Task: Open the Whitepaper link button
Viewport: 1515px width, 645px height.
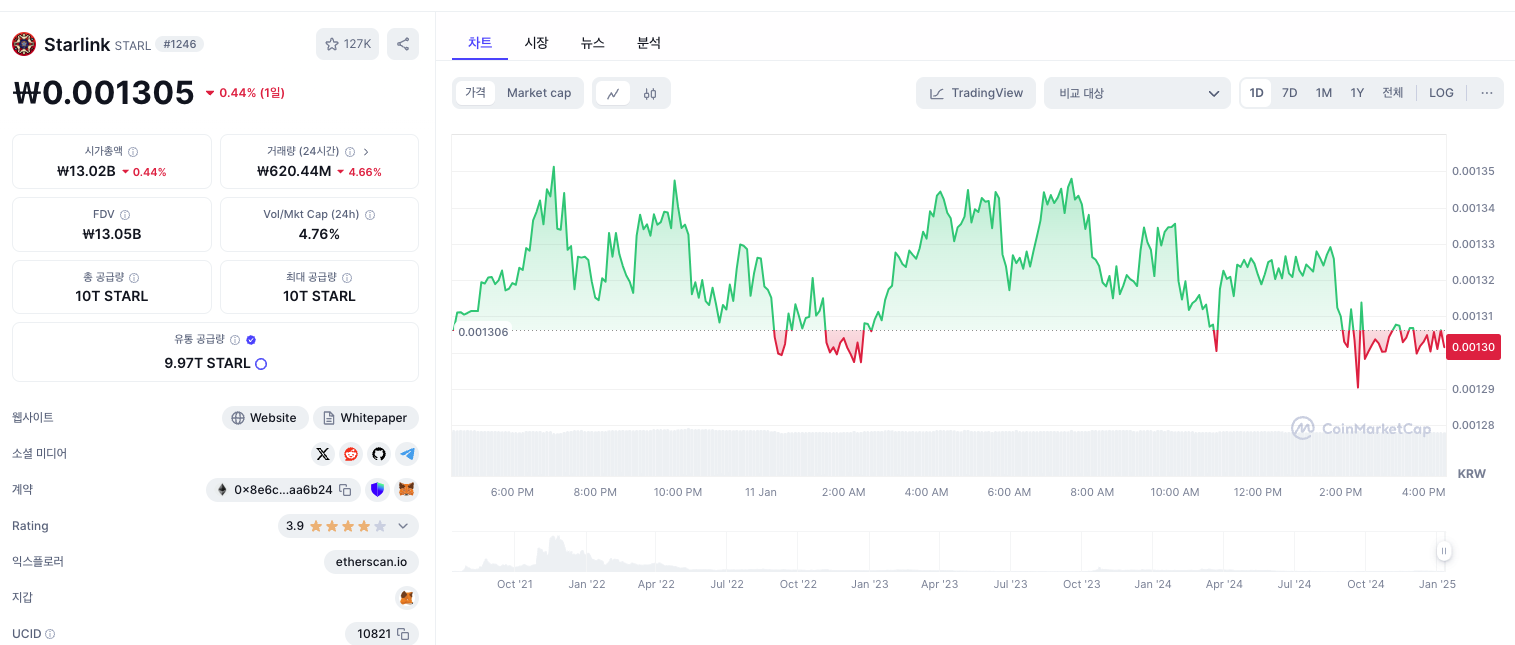Action: (x=366, y=418)
